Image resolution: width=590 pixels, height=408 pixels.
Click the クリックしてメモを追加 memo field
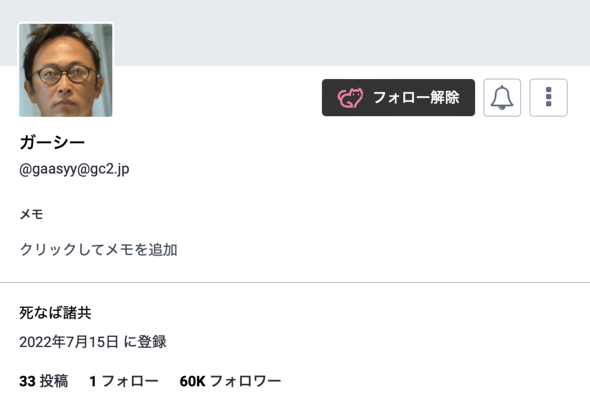coord(98,250)
